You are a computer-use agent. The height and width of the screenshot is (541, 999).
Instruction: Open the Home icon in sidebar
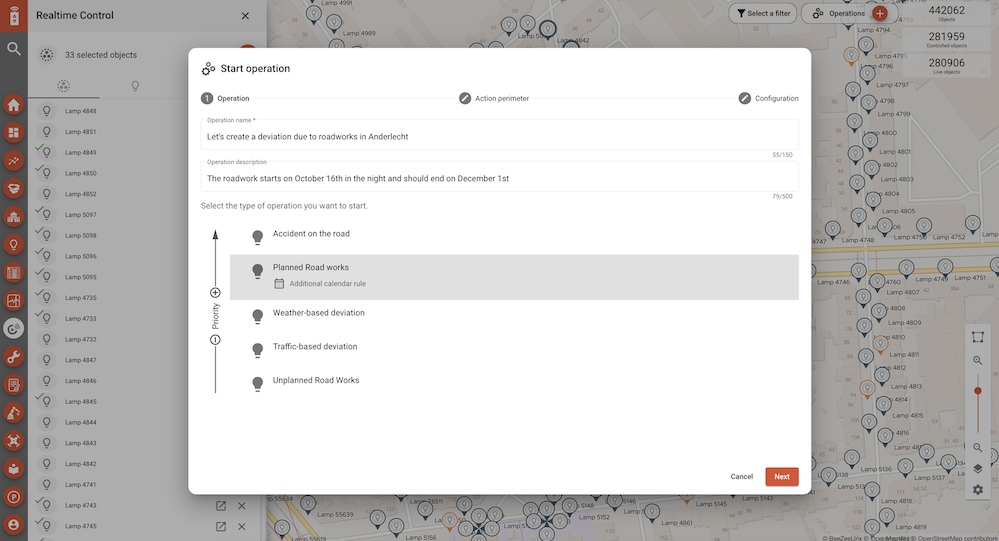pos(14,105)
